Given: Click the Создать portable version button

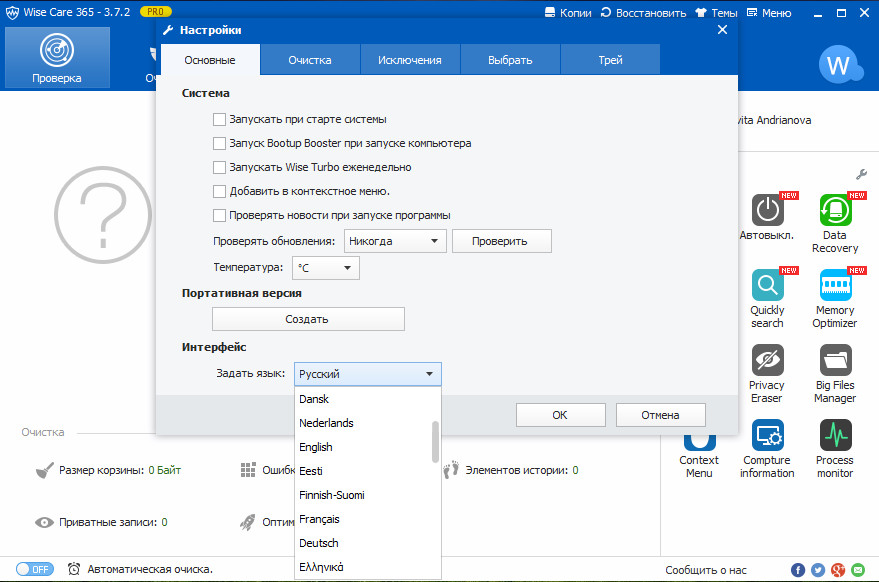Looking at the screenshot, I should [x=308, y=319].
